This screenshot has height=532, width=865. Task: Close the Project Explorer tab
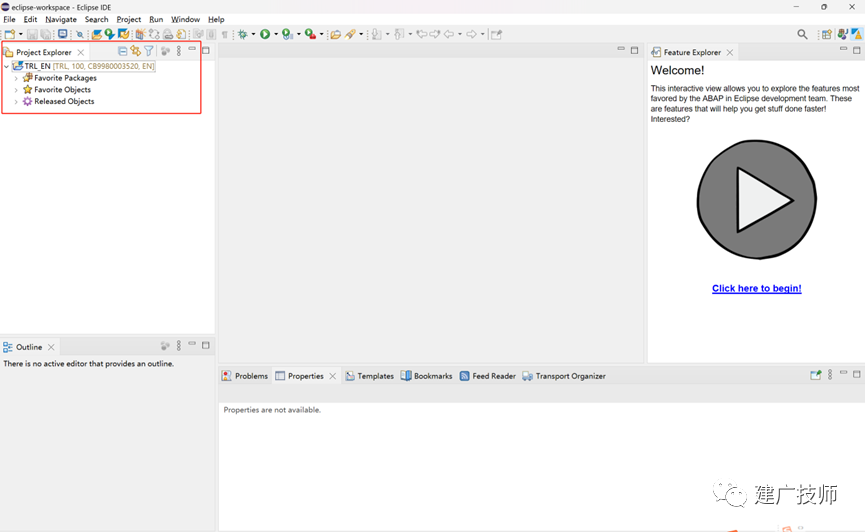pyautogui.click(x=81, y=52)
